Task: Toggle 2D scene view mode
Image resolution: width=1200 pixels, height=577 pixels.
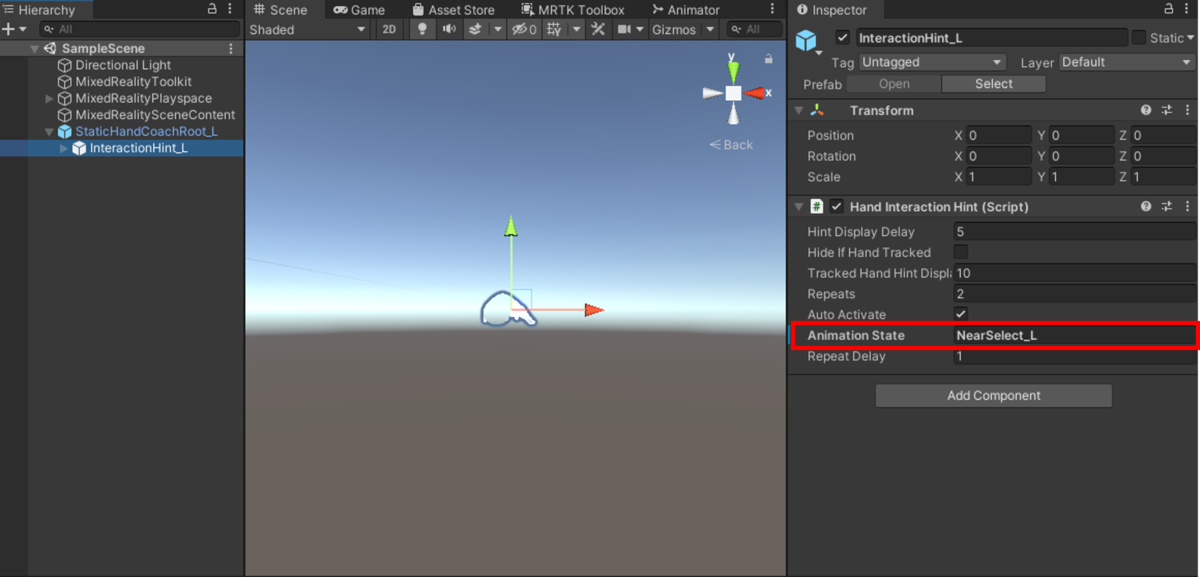Action: [389, 29]
